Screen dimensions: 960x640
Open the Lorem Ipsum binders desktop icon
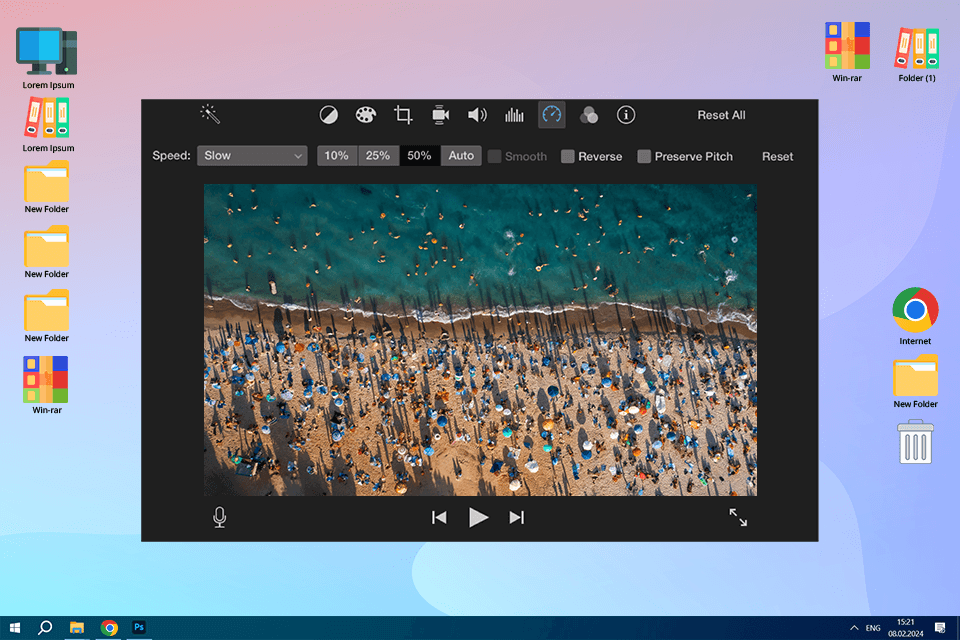click(x=48, y=125)
